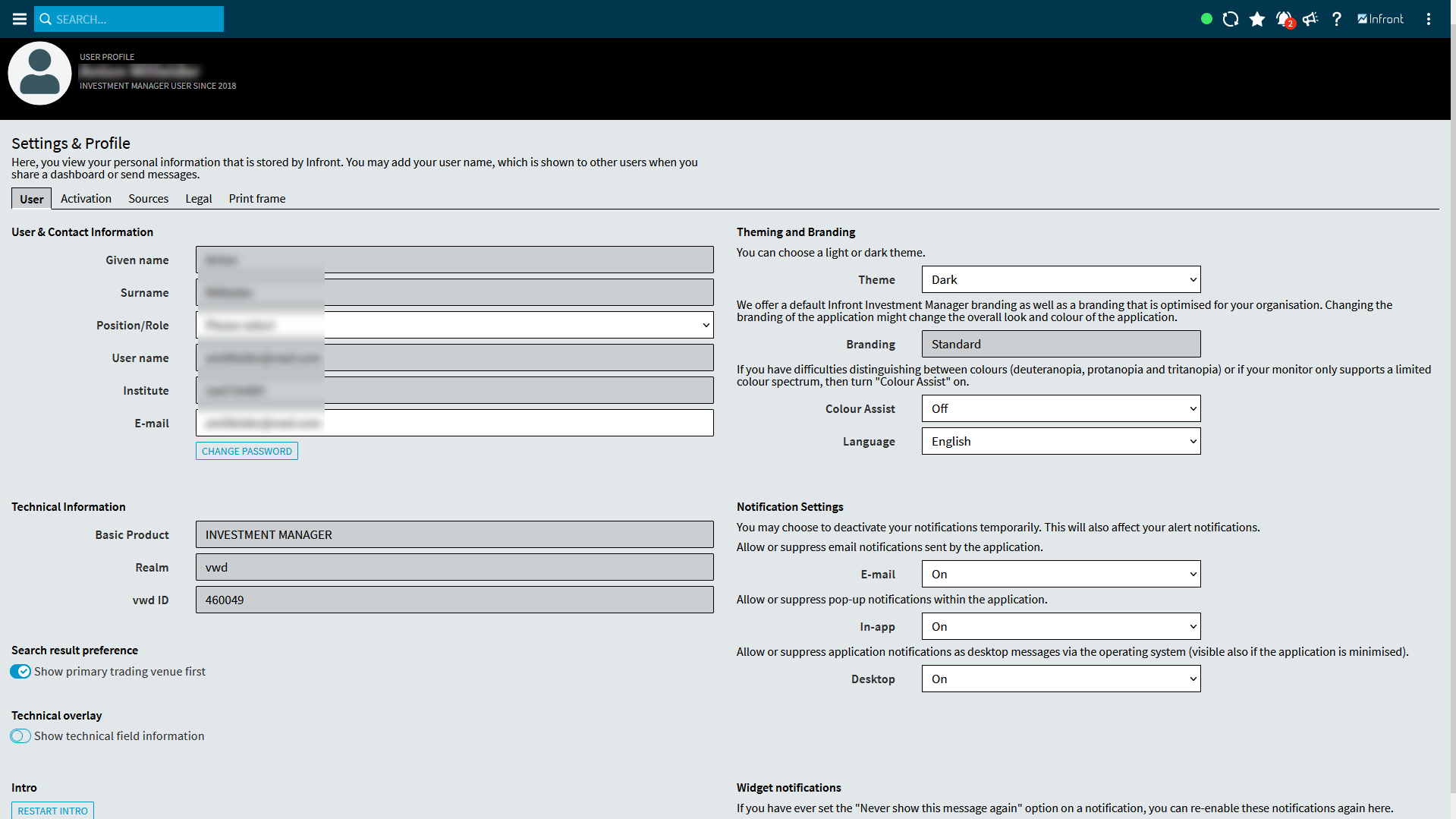The width and height of the screenshot is (1456, 819).
Task: Switch to the Print frame tab
Action: pos(257,199)
